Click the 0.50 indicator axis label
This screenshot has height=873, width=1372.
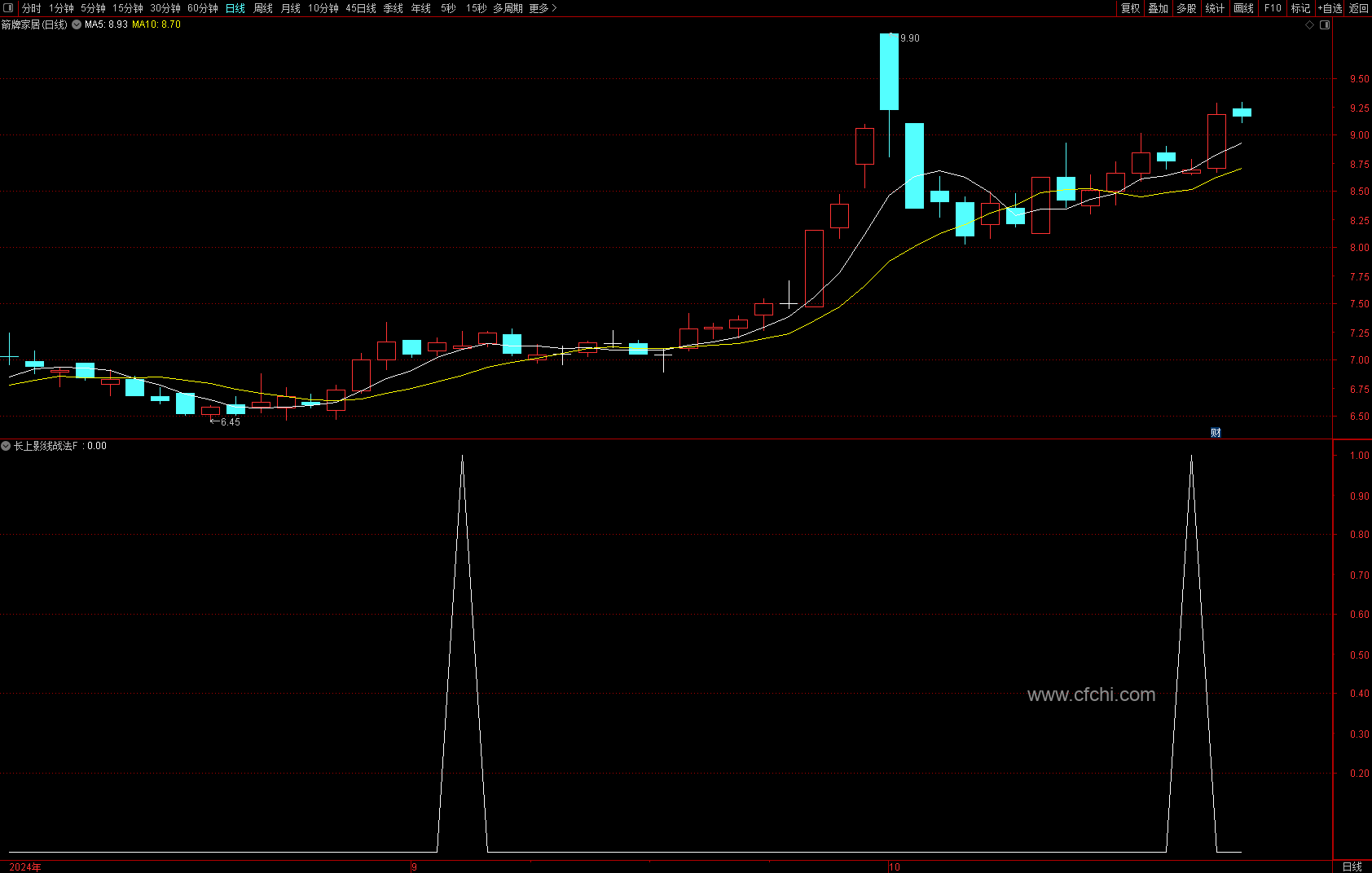(x=1359, y=655)
